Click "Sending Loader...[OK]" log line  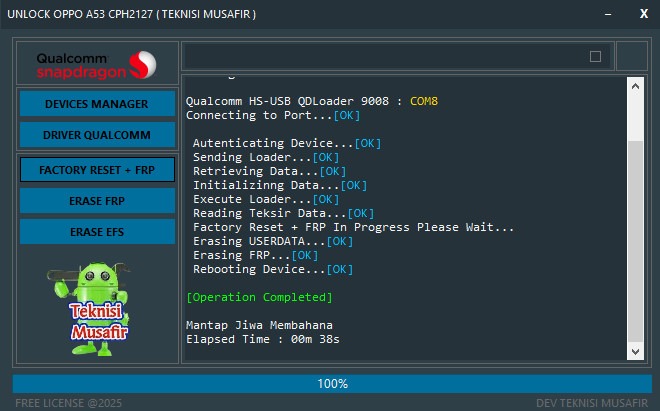(266, 157)
